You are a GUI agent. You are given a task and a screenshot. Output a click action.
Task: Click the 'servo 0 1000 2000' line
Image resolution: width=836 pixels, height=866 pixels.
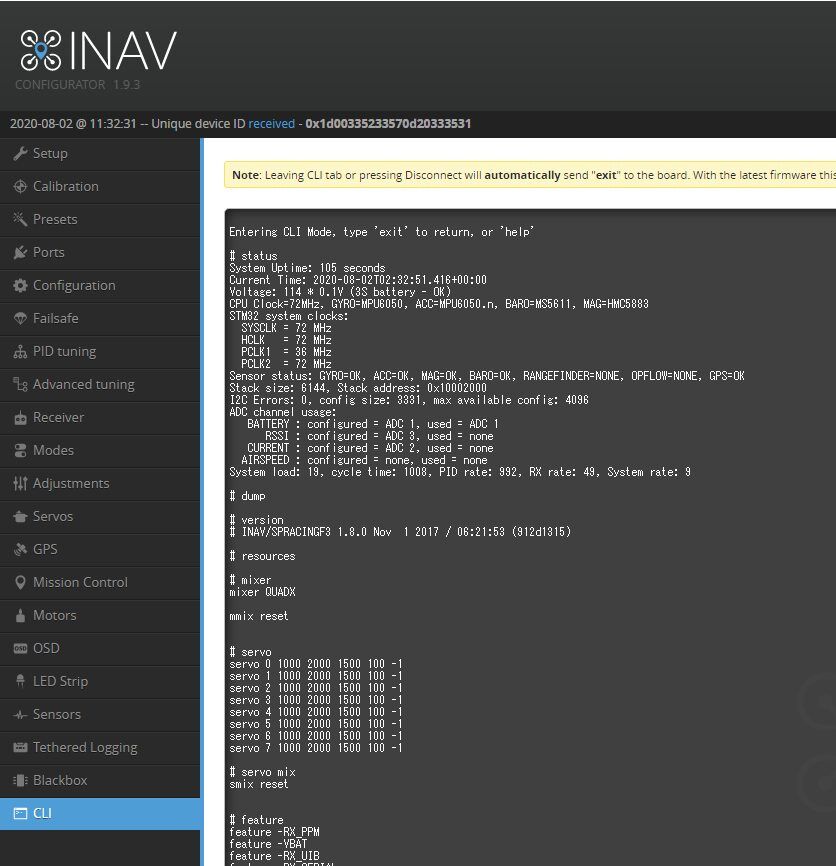pyautogui.click(x=316, y=664)
